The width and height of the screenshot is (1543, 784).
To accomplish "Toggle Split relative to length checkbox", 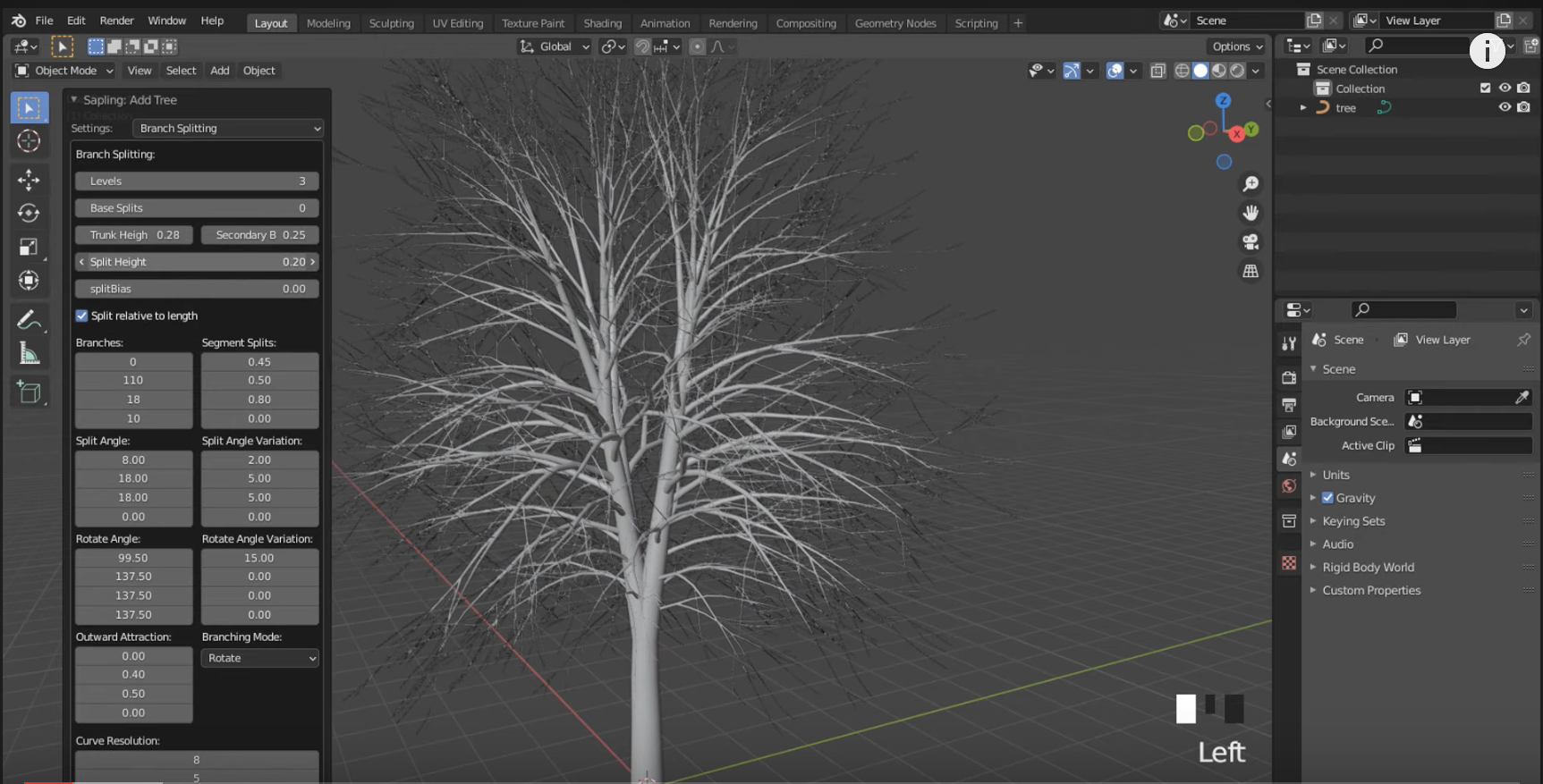I will (x=81, y=316).
